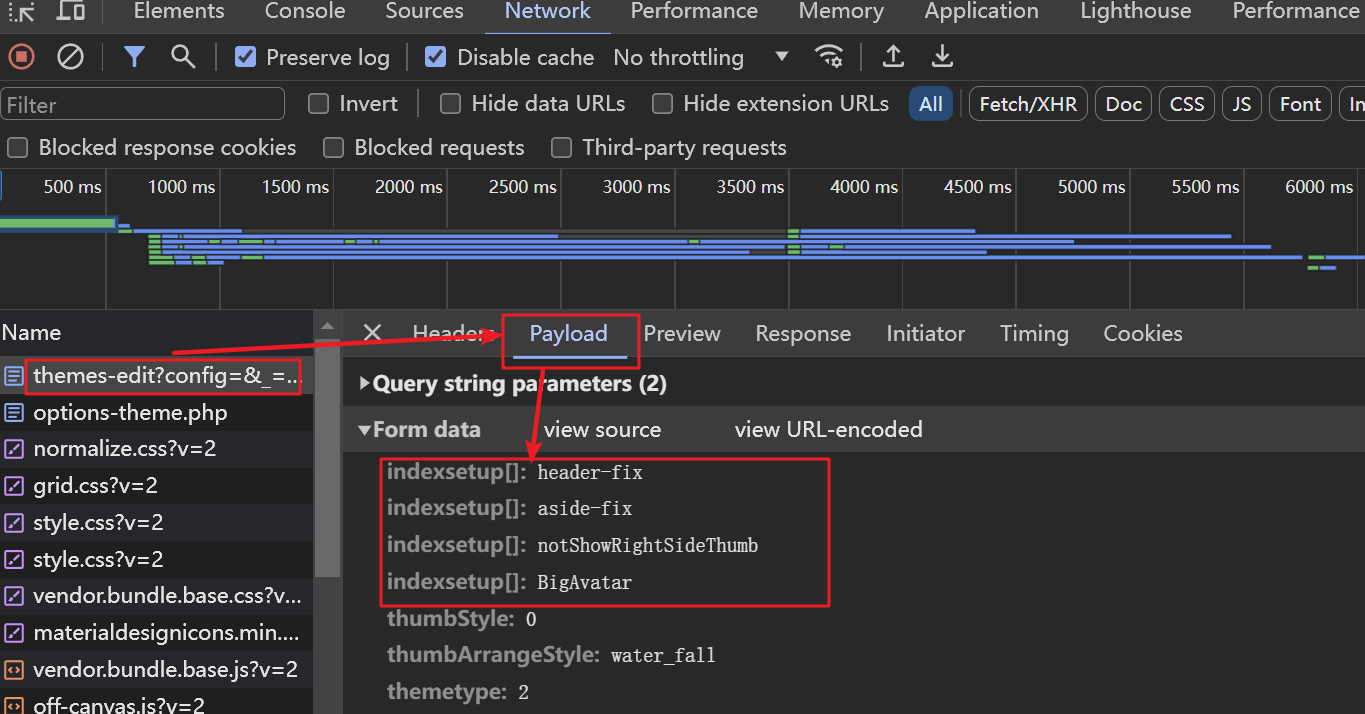Screen dimensions: 1365x714
Task: Click the Name column header
Action: pos(156,333)
